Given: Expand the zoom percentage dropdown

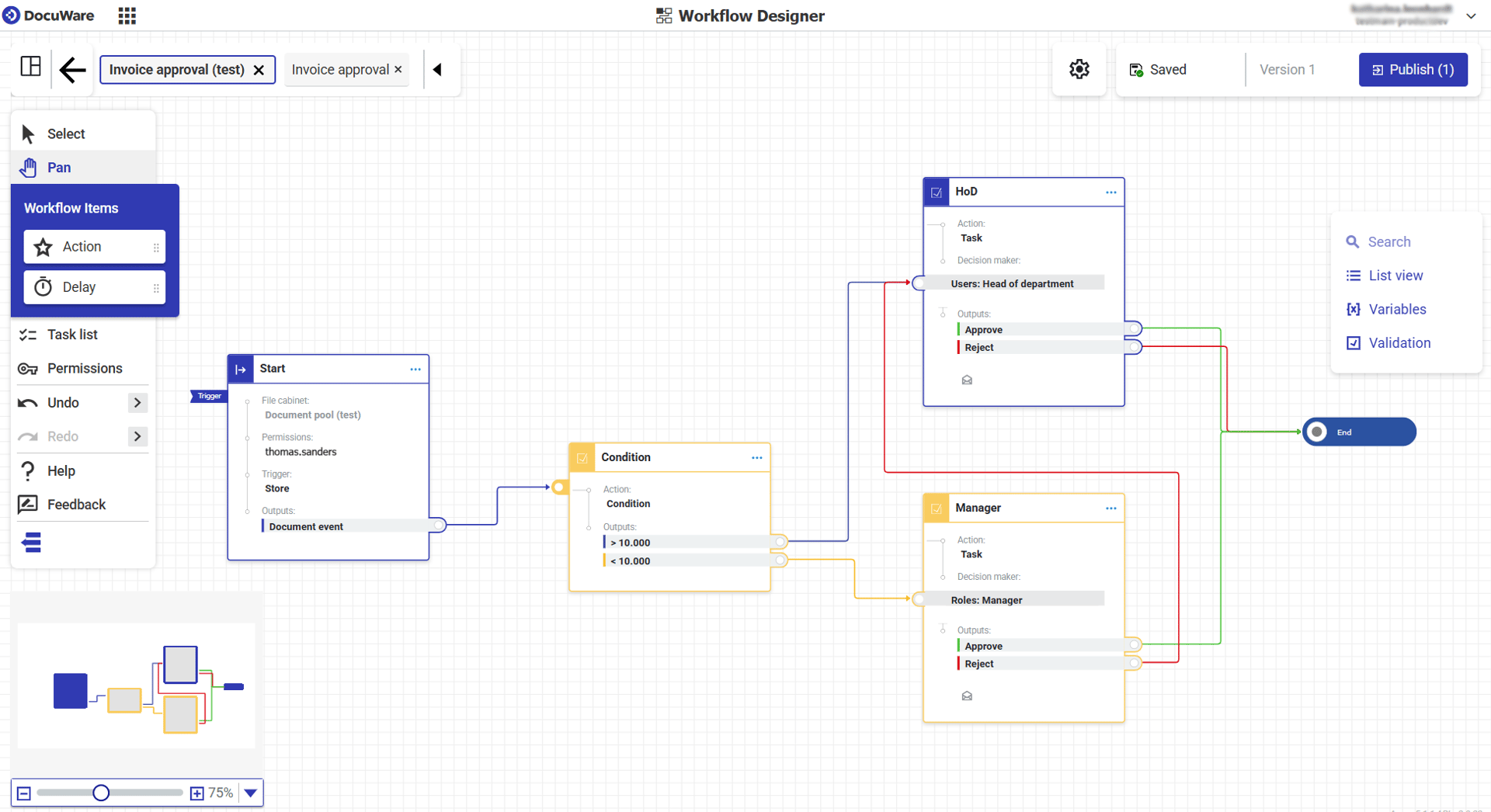Looking at the screenshot, I should pos(250,793).
